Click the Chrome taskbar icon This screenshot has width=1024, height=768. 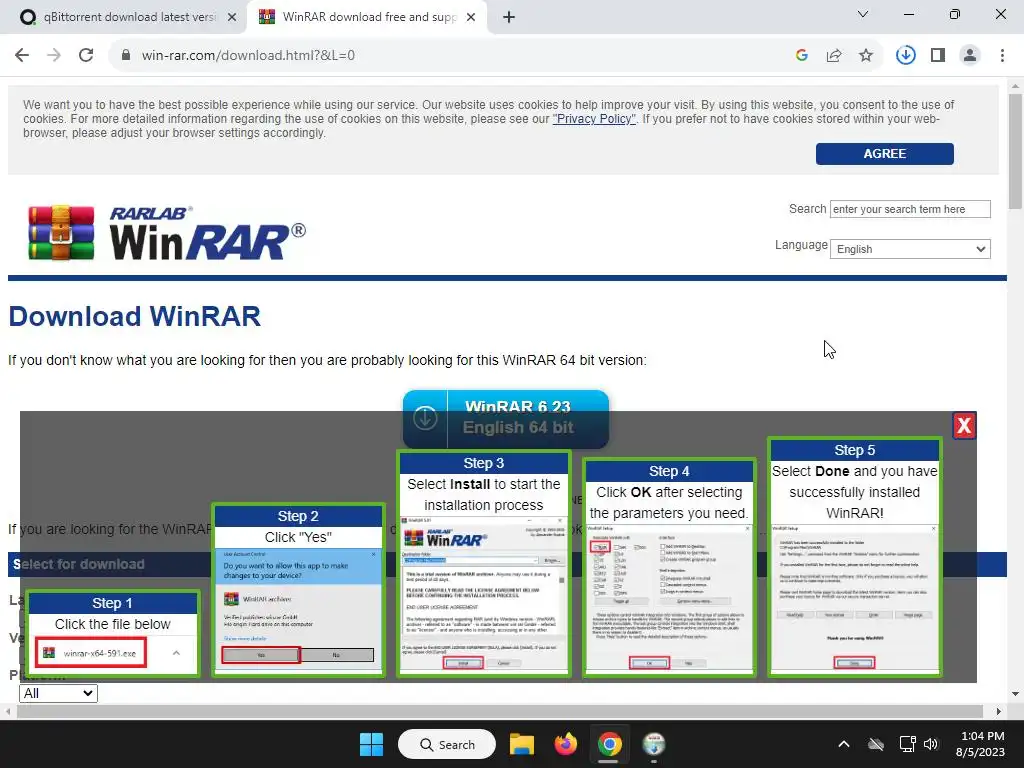tap(609, 744)
